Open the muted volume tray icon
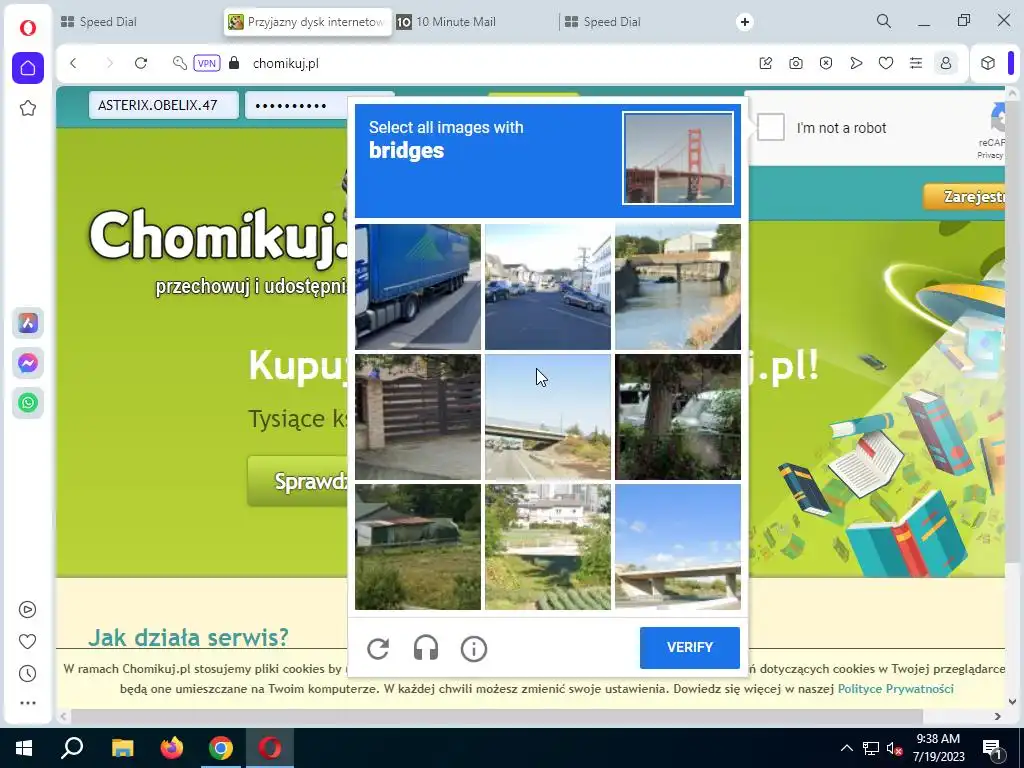The height and width of the screenshot is (768, 1024). point(894,748)
